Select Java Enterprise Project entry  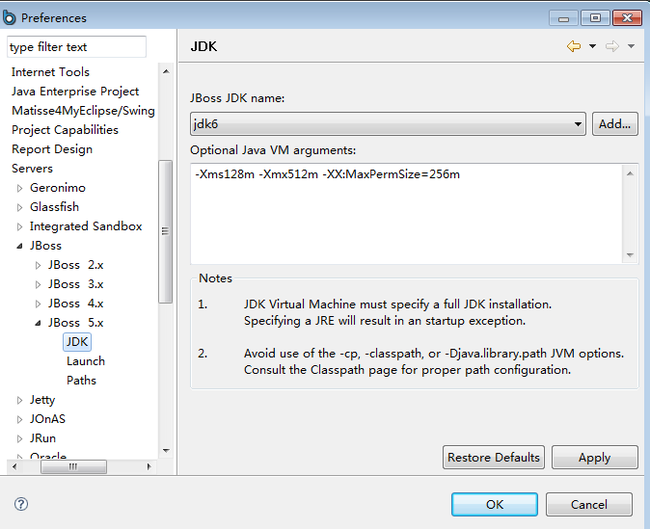[75, 91]
